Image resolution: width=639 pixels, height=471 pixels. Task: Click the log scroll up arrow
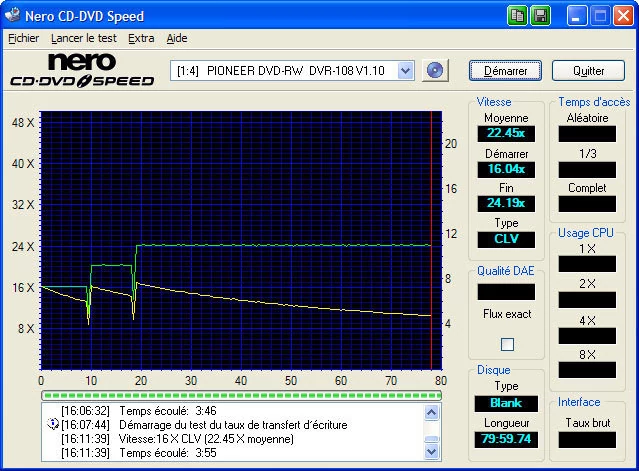pyautogui.click(x=431, y=413)
